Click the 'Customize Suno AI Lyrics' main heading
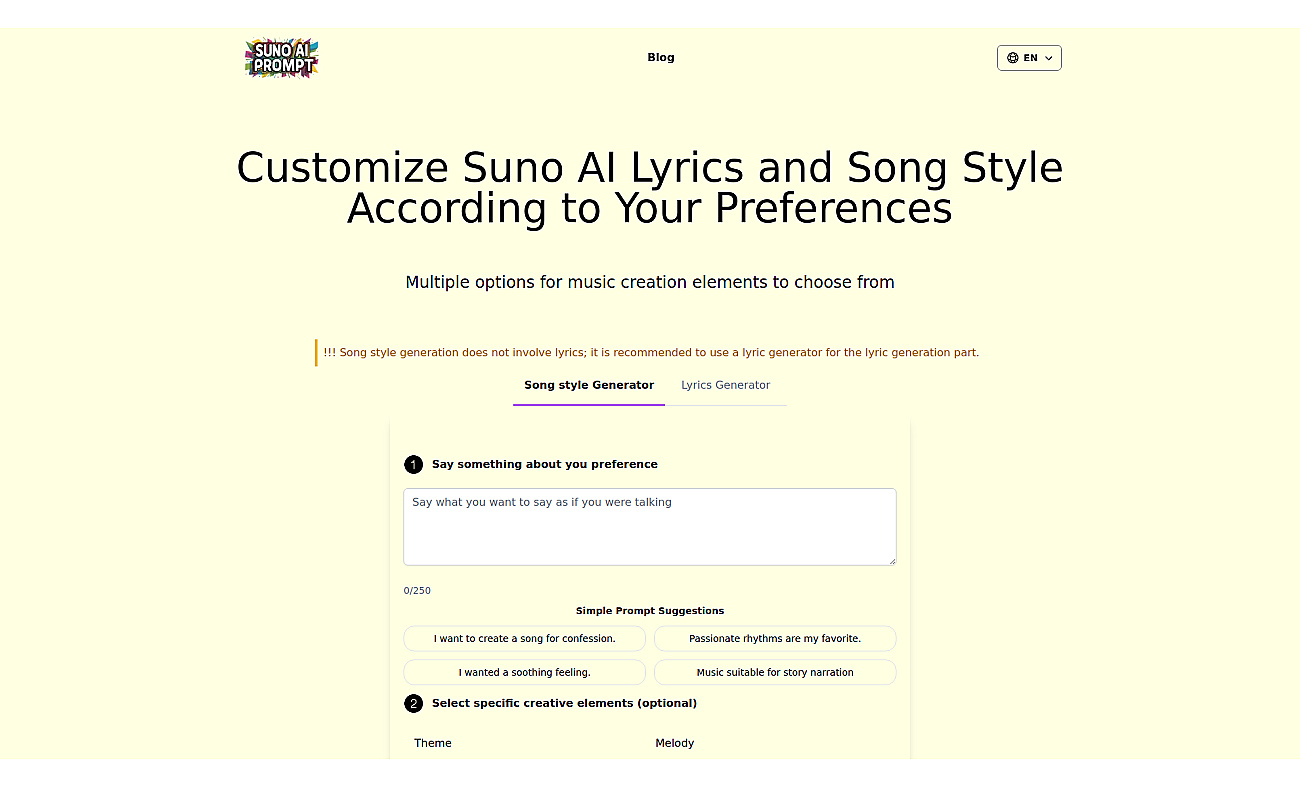Screen dimensions: 1300x788 [650, 188]
